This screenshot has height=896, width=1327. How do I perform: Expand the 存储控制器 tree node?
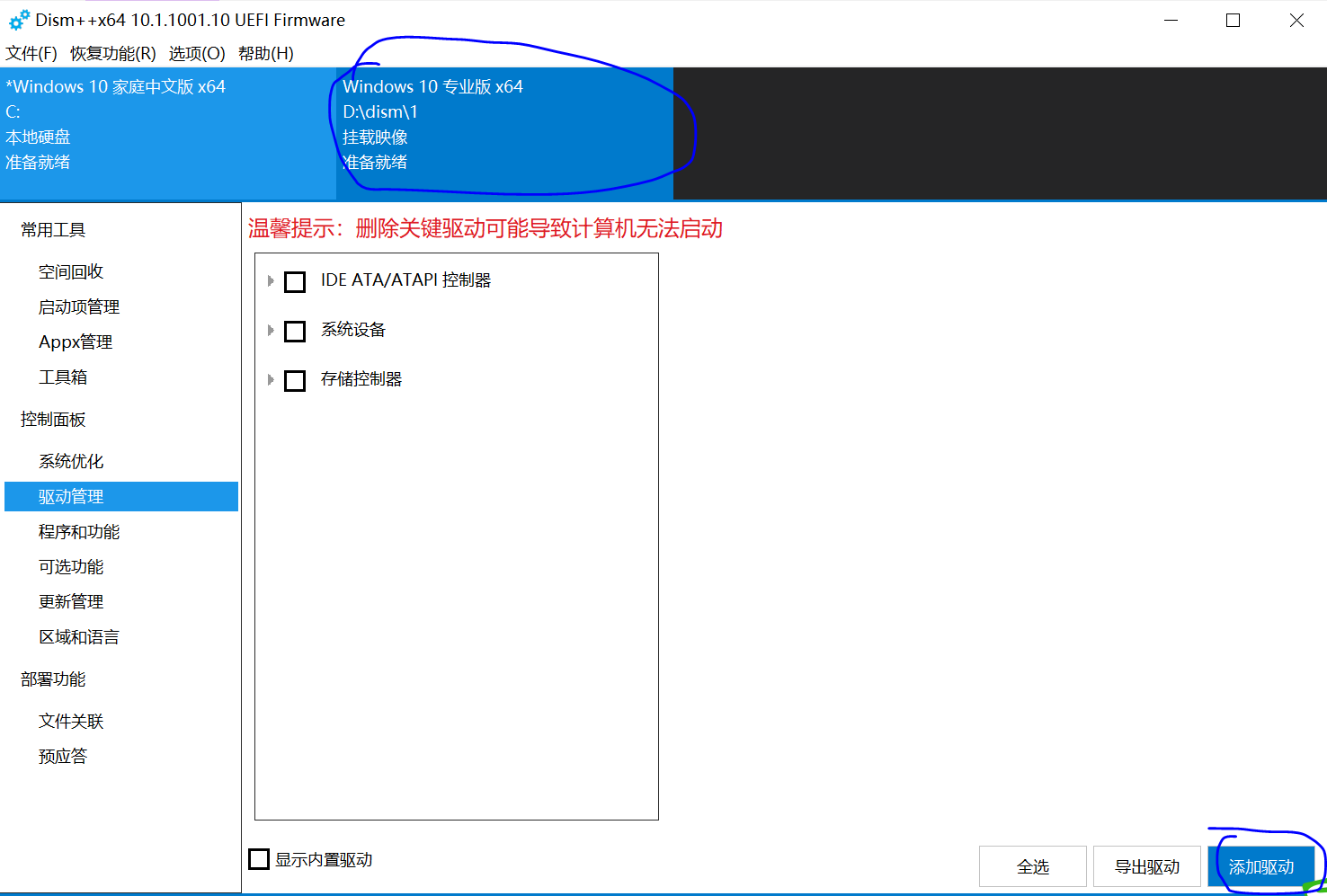(x=271, y=380)
